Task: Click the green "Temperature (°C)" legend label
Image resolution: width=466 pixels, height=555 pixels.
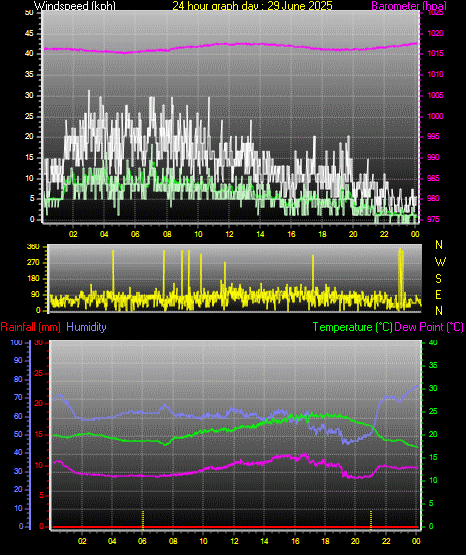Action: tap(353, 327)
